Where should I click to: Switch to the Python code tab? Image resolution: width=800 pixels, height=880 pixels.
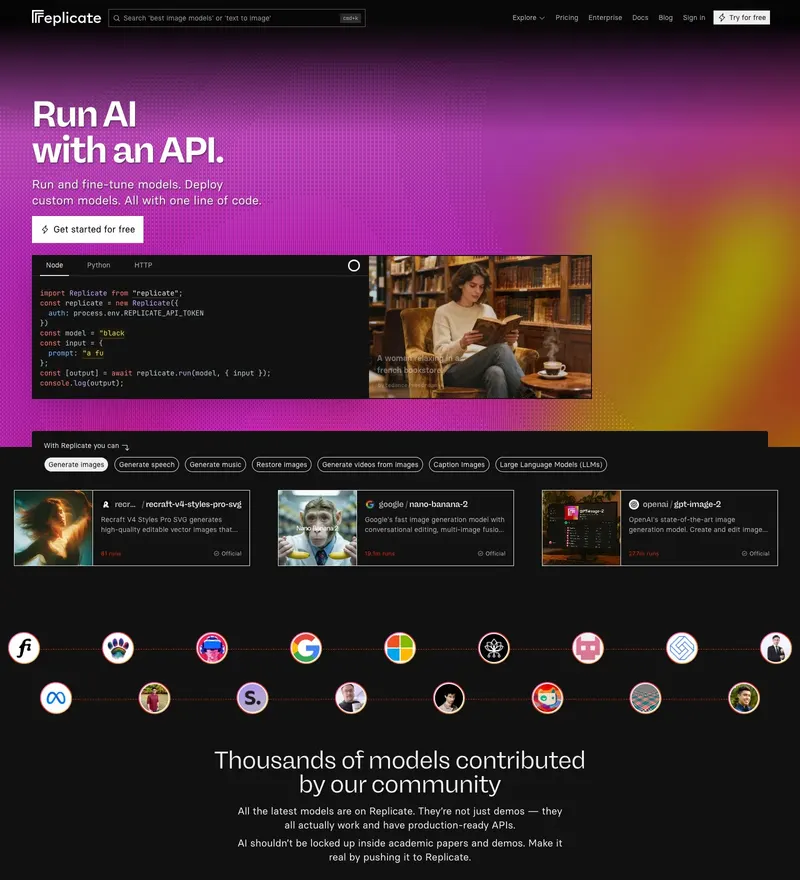tap(99, 265)
